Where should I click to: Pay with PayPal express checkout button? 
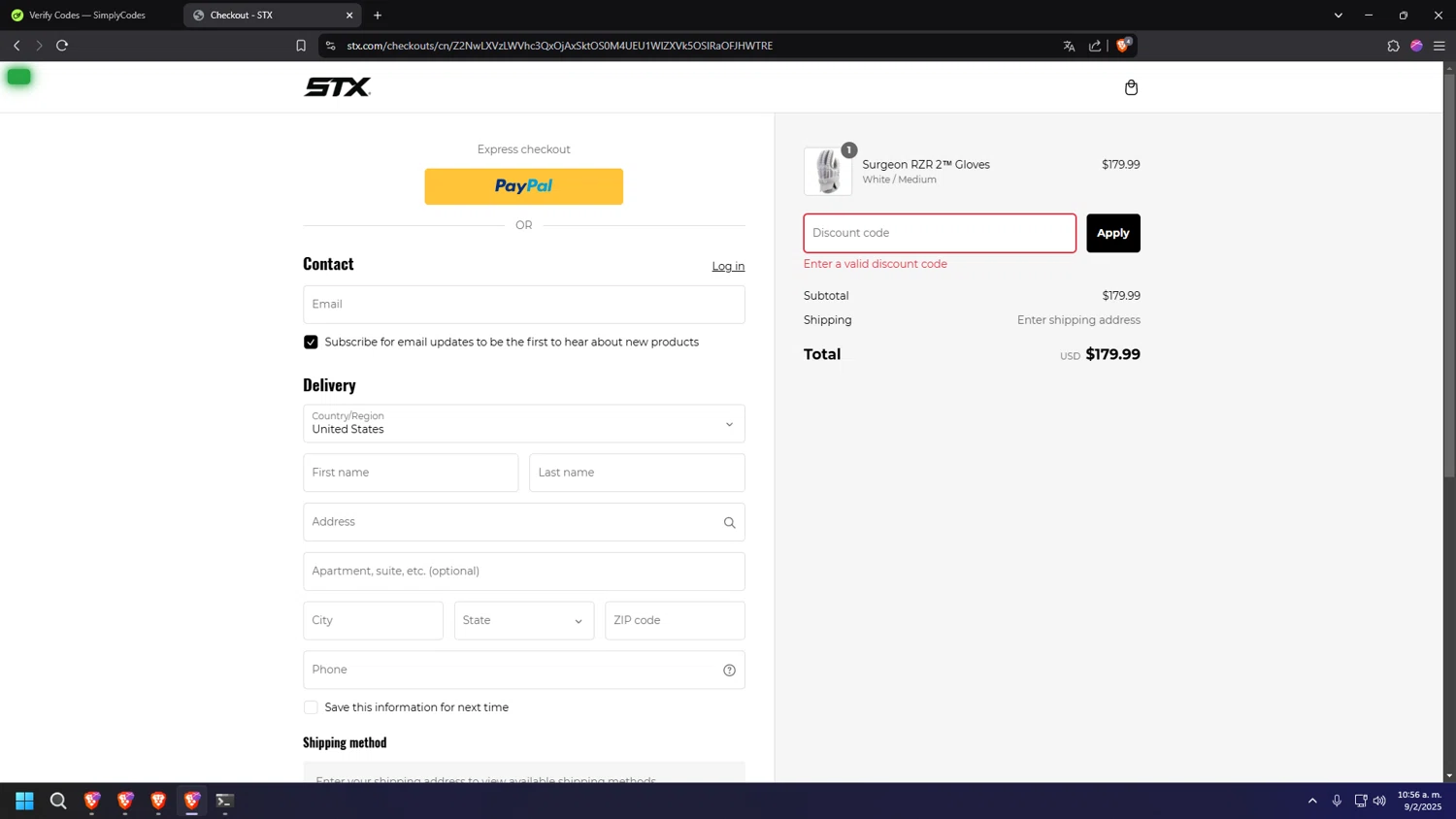[524, 186]
